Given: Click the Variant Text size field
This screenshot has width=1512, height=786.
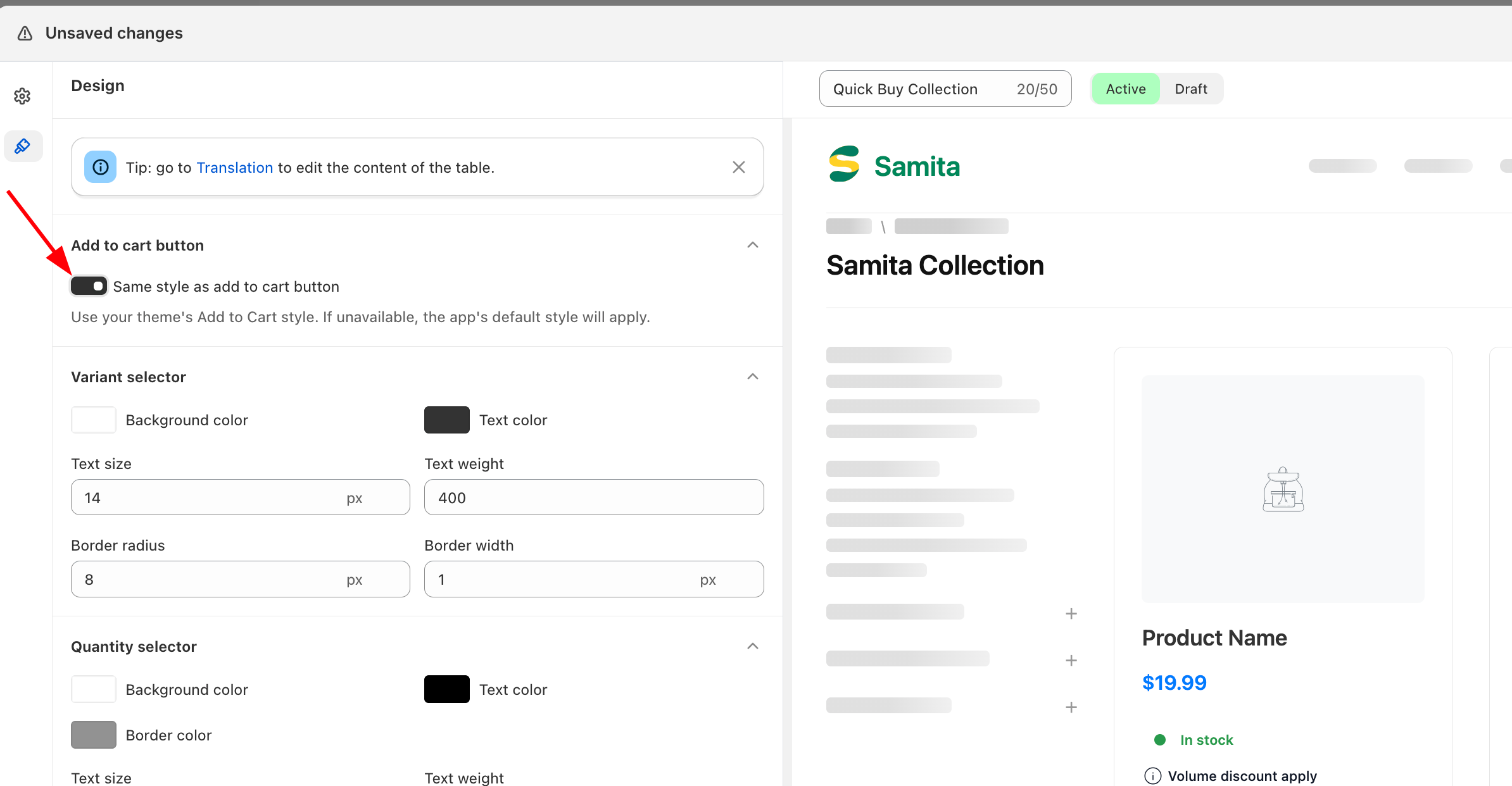Looking at the screenshot, I should point(209,497).
